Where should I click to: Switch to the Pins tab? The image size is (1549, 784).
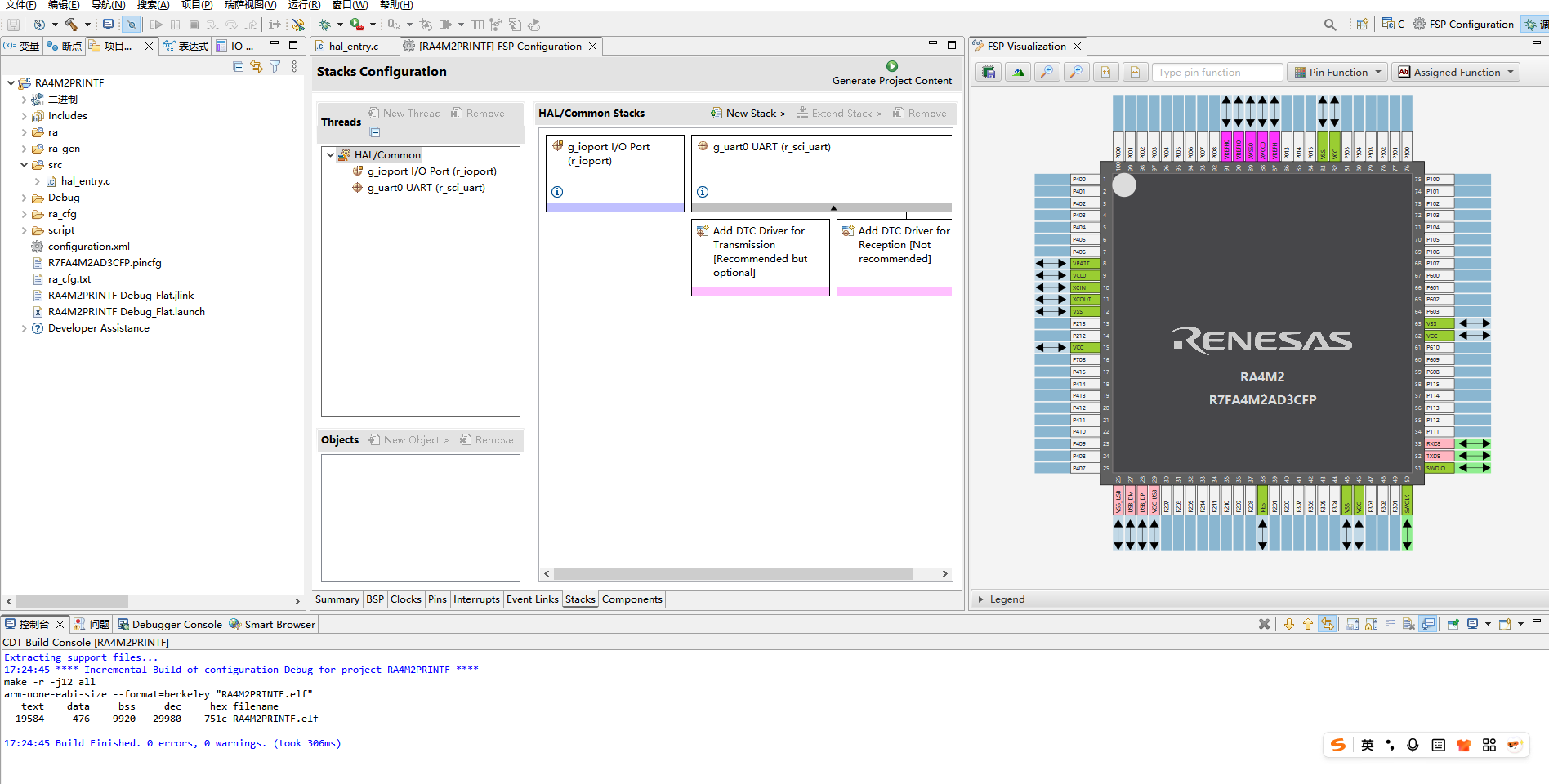pos(437,599)
